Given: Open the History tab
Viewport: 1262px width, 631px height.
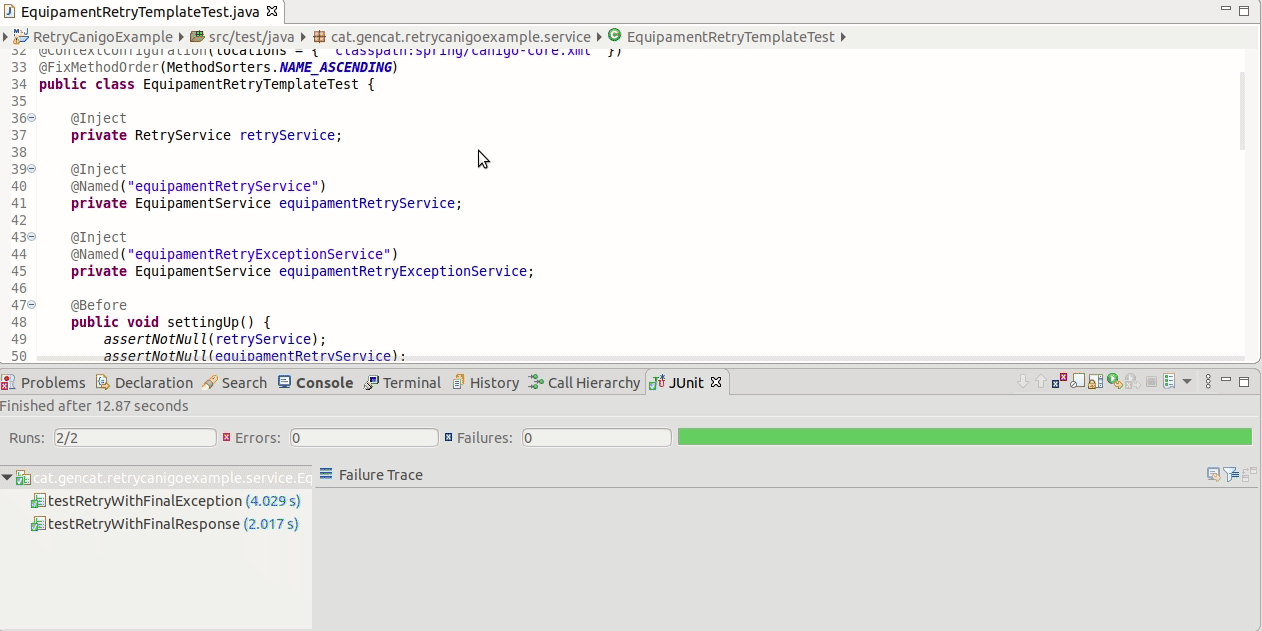Looking at the screenshot, I should 485,383.
